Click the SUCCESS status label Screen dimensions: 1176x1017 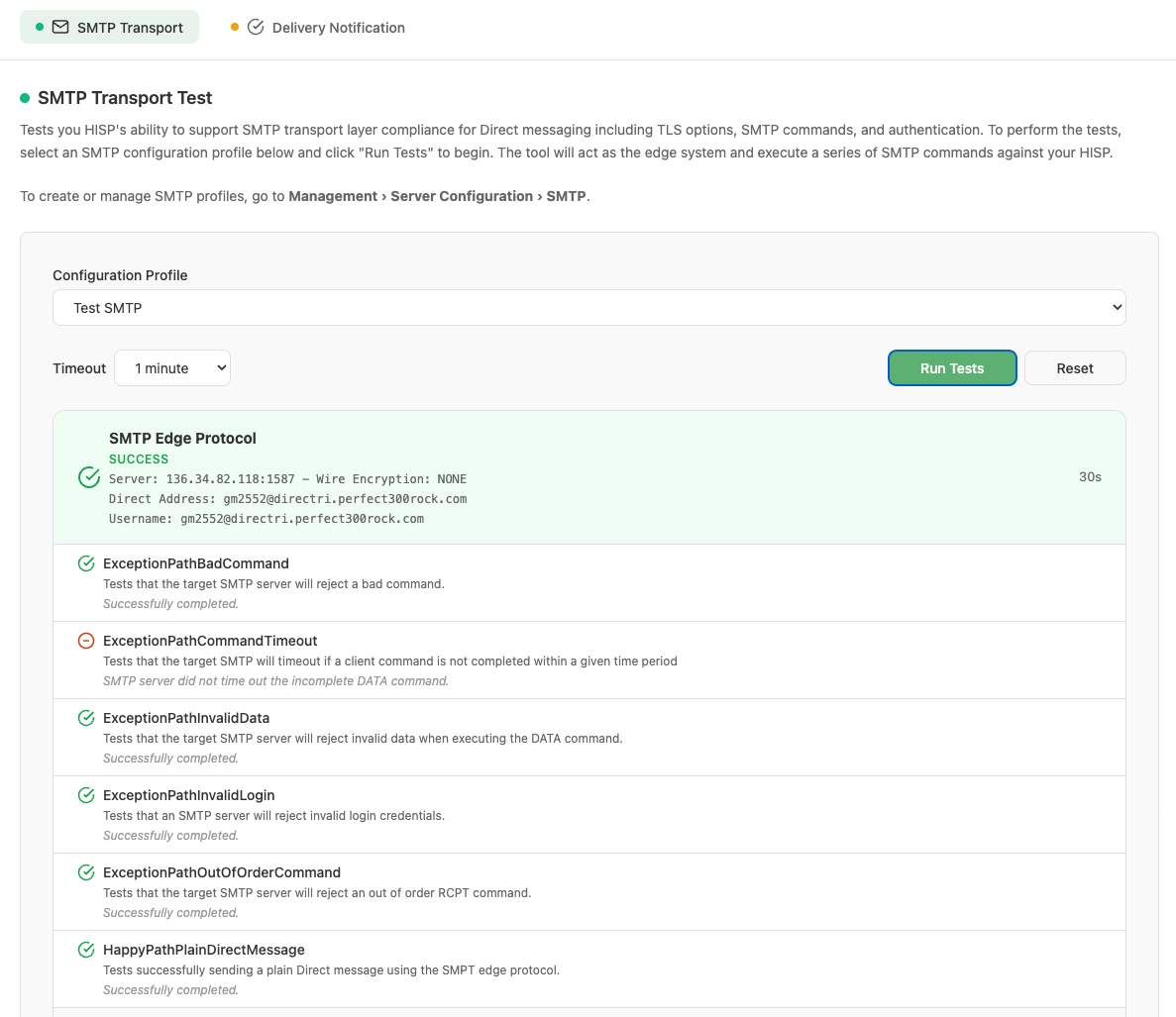[x=139, y=458]
